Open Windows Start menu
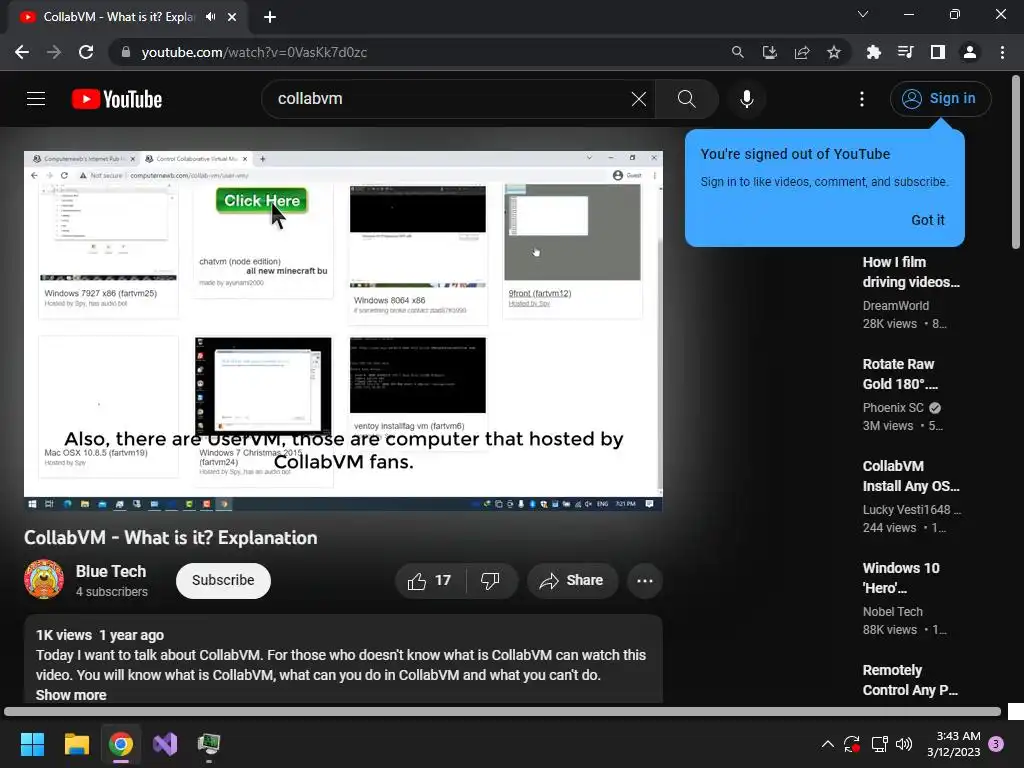Screen dimensions: 1024x768 point(32,744)
